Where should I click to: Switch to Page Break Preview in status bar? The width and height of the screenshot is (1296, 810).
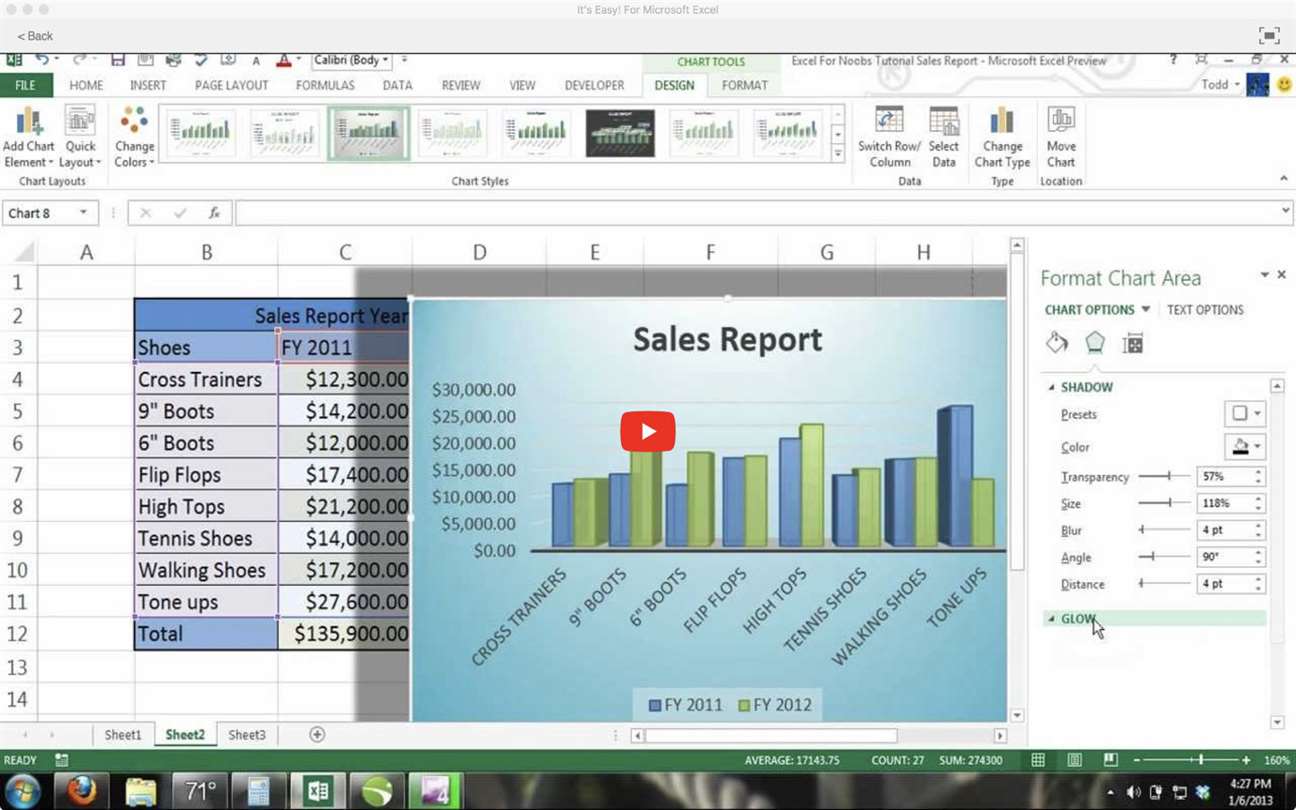pos(1110,760)
